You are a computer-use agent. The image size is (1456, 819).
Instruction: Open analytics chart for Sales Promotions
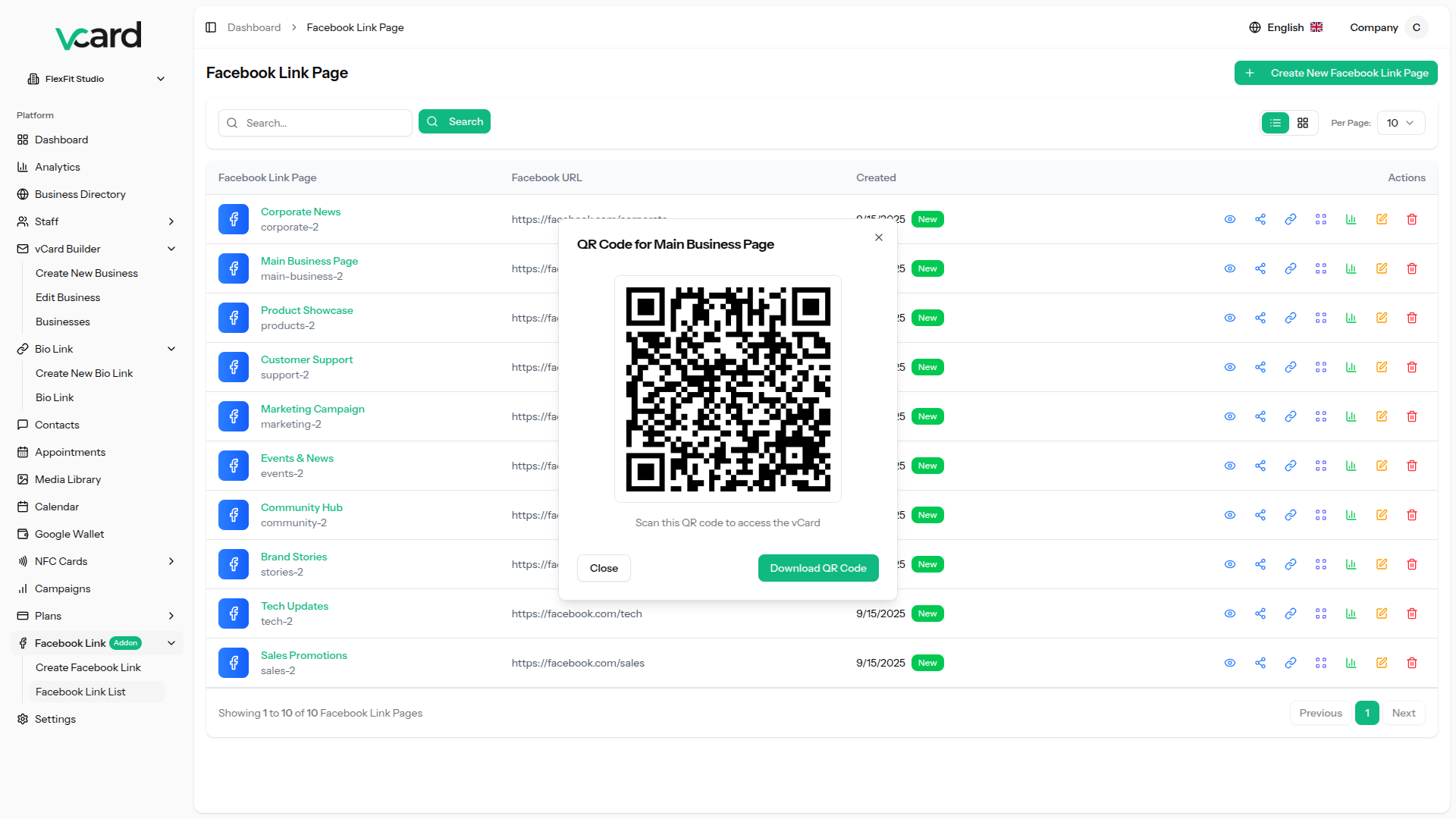coord(1351,663)
